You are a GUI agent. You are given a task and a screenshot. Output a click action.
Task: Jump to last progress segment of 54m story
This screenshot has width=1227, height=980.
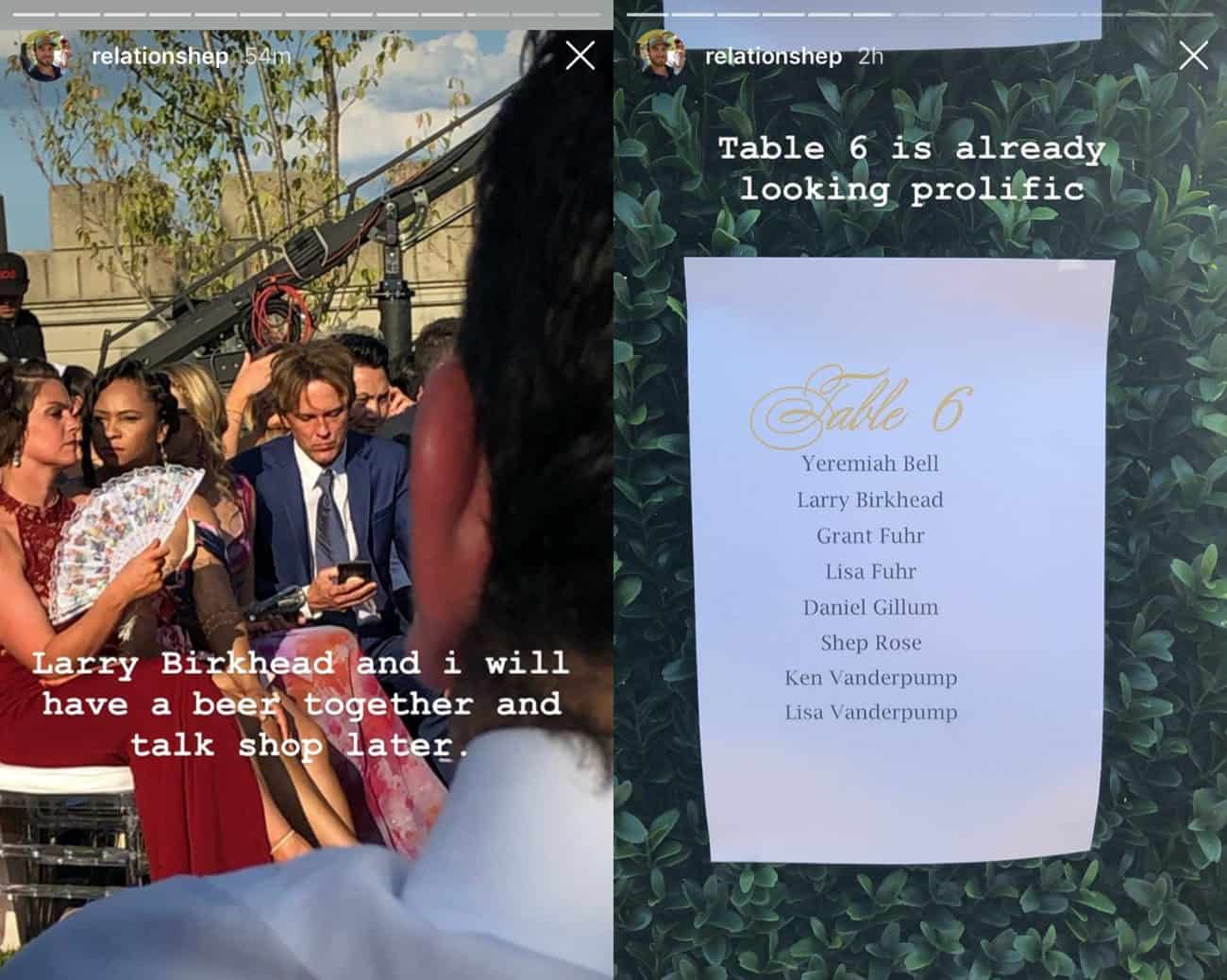579,14
